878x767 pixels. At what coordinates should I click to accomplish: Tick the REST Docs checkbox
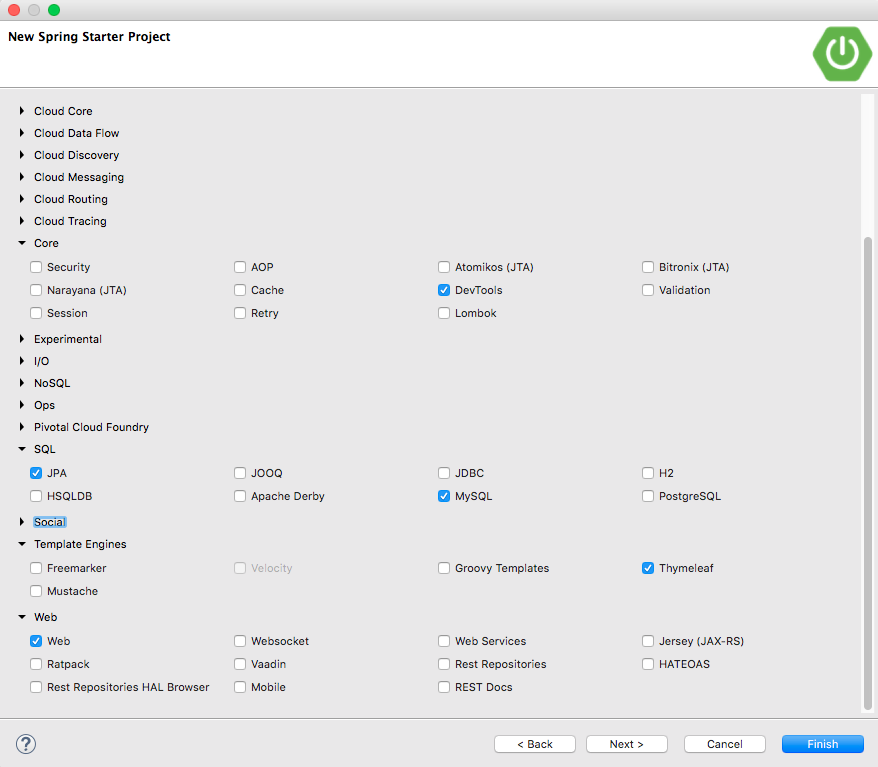tap(443, 687)
